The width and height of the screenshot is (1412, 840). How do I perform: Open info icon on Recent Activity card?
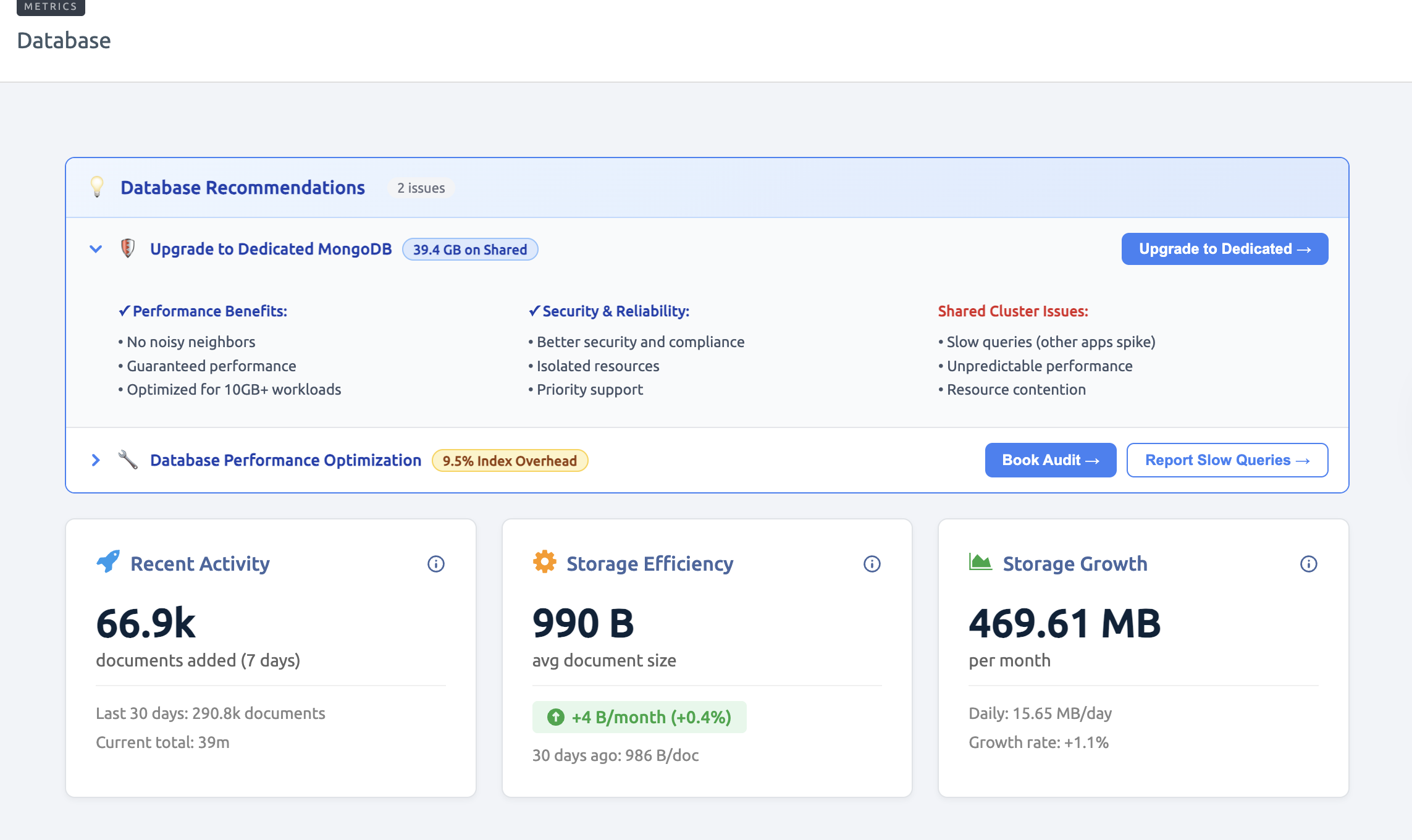click(436, 564)
